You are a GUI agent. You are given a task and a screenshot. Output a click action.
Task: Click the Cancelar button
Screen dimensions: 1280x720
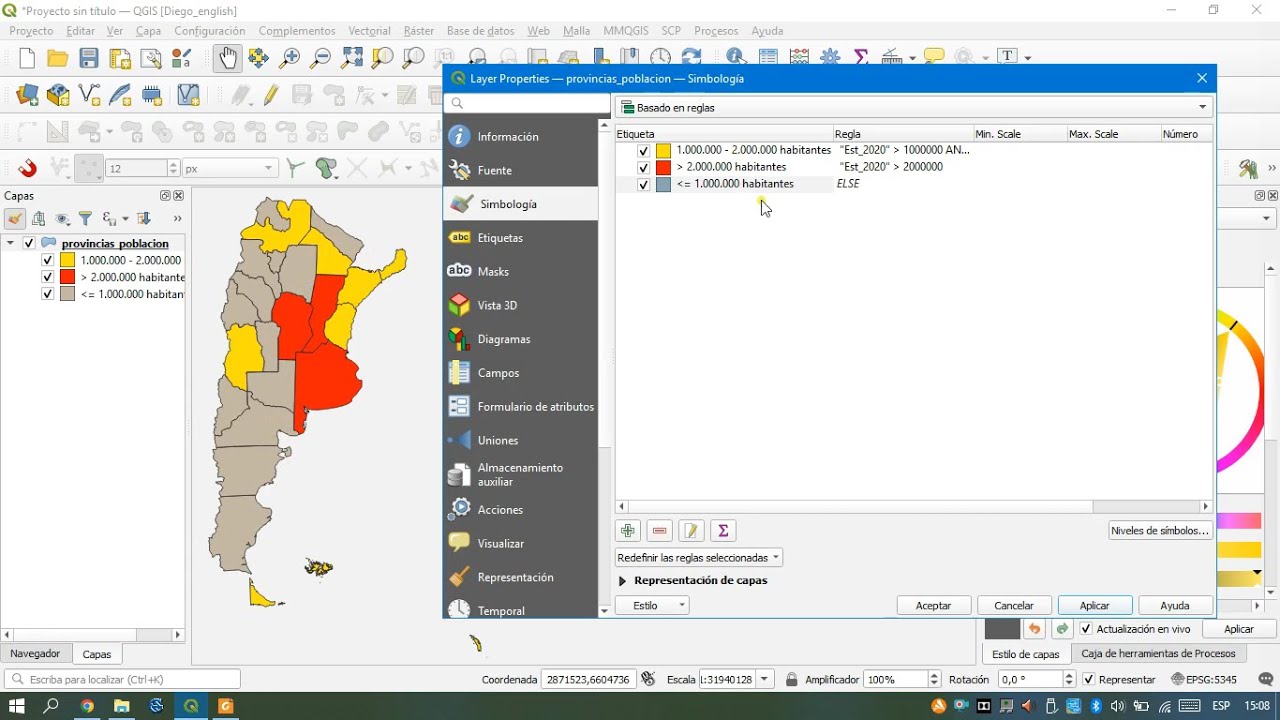[1014, 606]
